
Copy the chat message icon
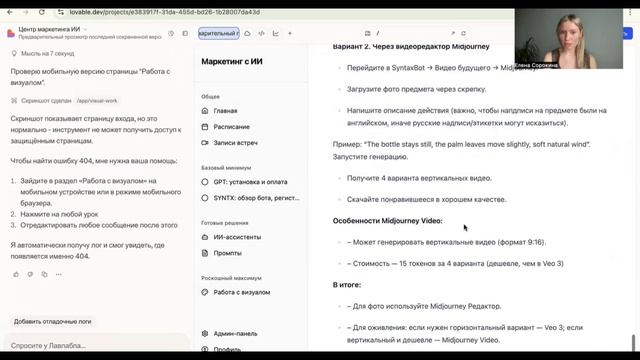point(44,275)
